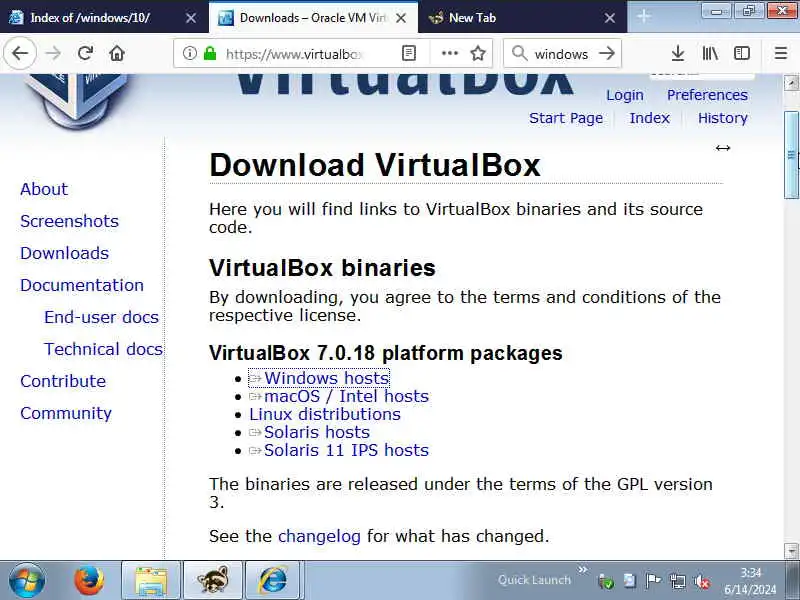Open the Contribute sidebar link

tap(63, 381)
